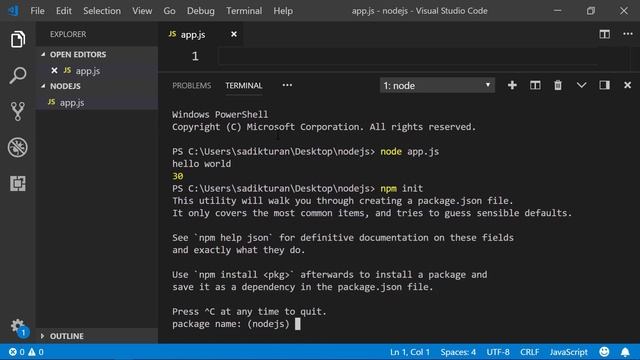Move the panel position icon
The width and height of the screenshot is (640, 360).
(x=604, y=85)
